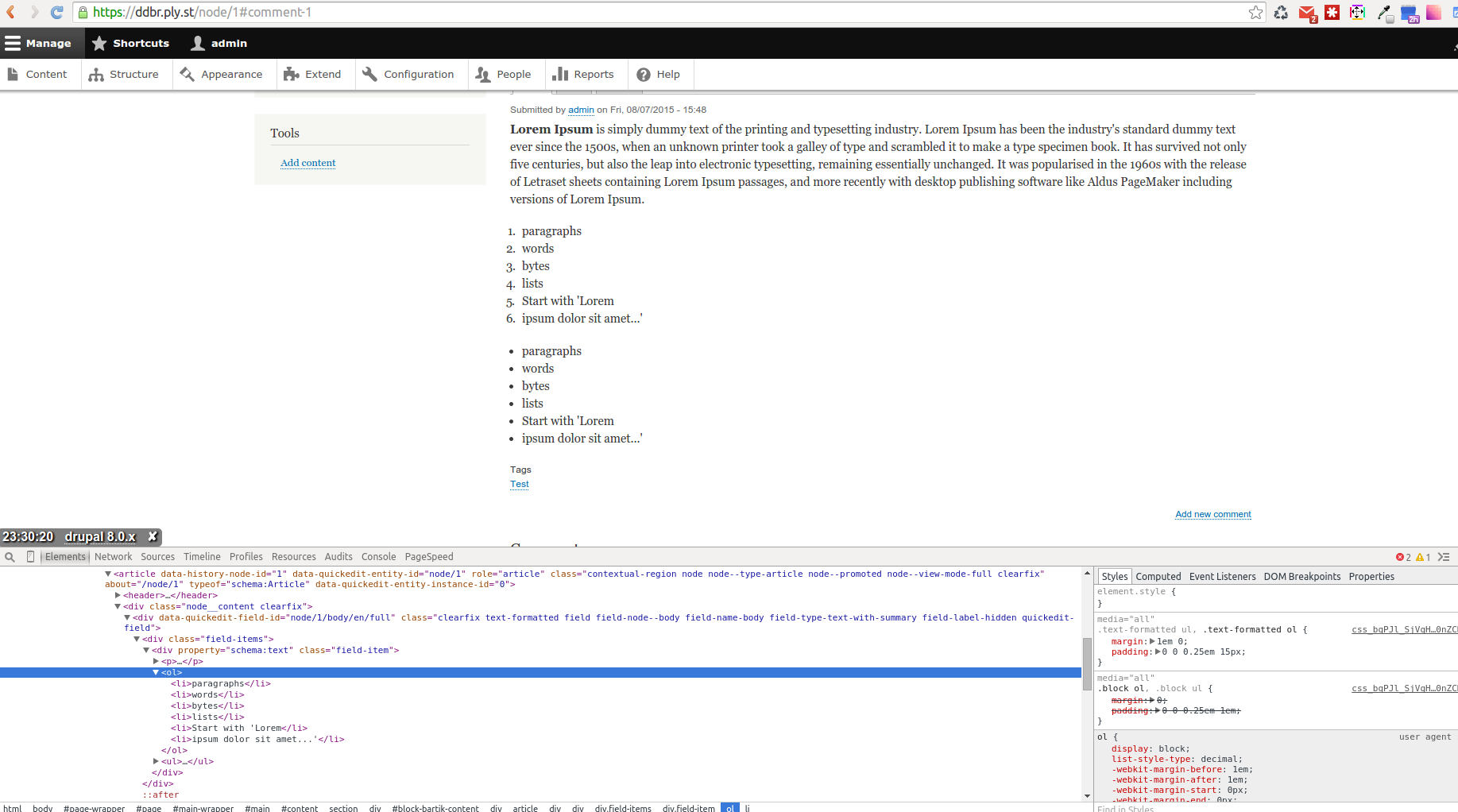Reload the current page
The height and width of the screenshot is (812, 1458).
pos(56,12)
